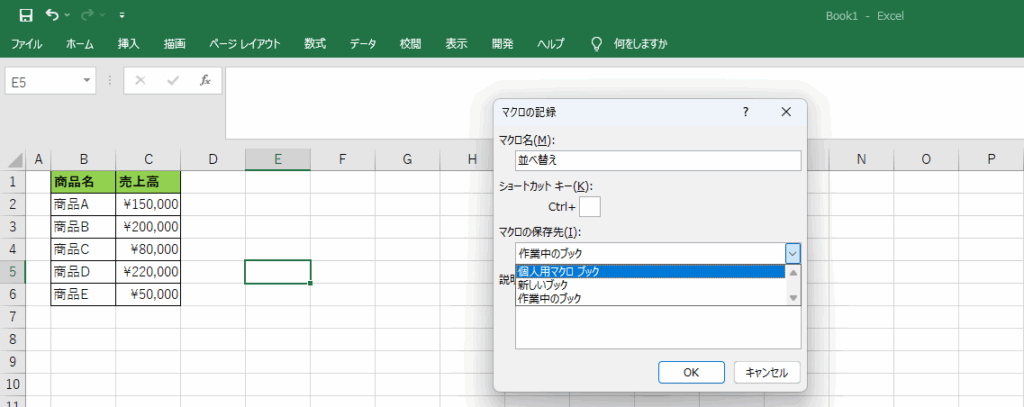Click the formula bar Cancel X icon

140,80
